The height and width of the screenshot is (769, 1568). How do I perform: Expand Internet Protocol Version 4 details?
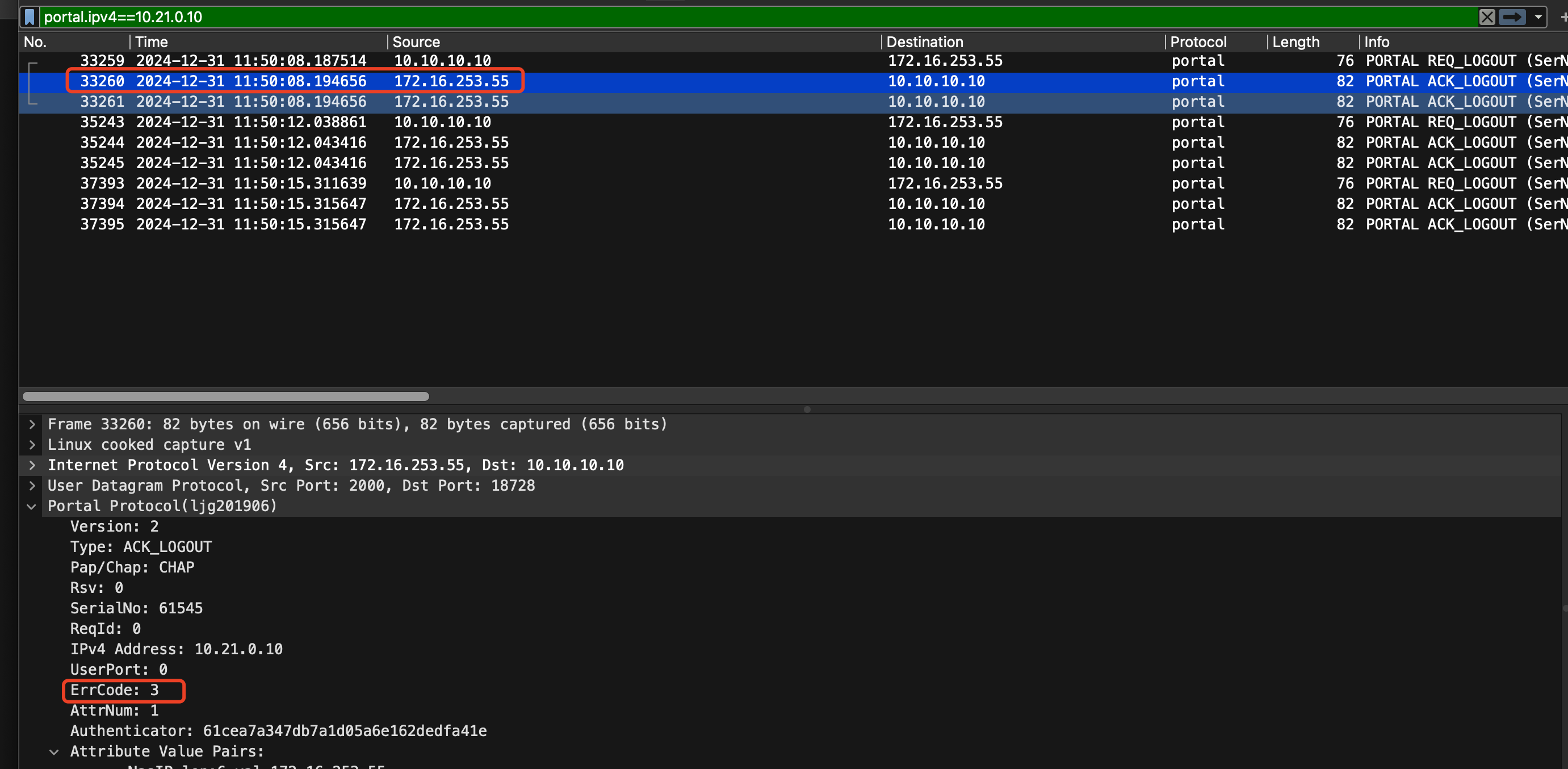click(x=32, y=465)
